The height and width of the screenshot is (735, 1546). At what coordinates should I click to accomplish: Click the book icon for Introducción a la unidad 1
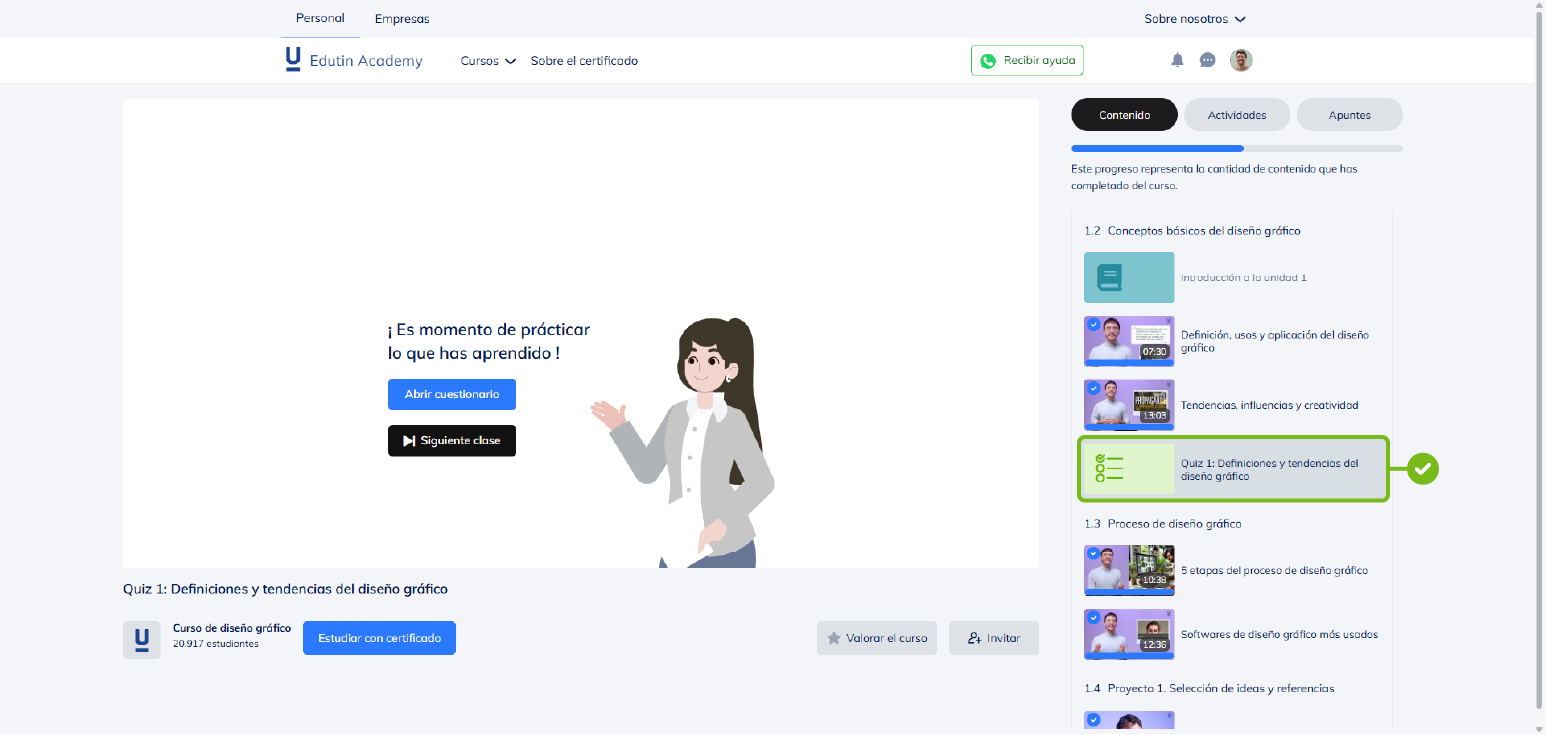pyautogui.click(x=1109, y=277)
